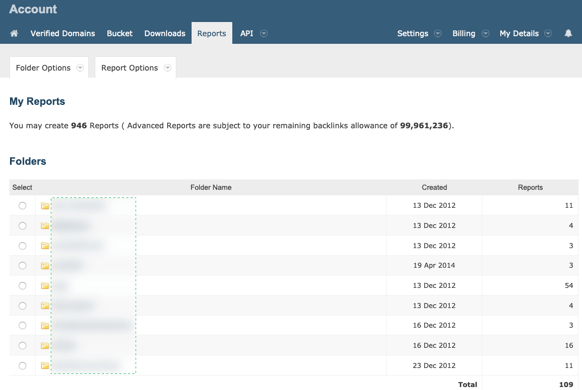Click folder icon in the 11-report 13 Dec 2012 row

point(45,206)
